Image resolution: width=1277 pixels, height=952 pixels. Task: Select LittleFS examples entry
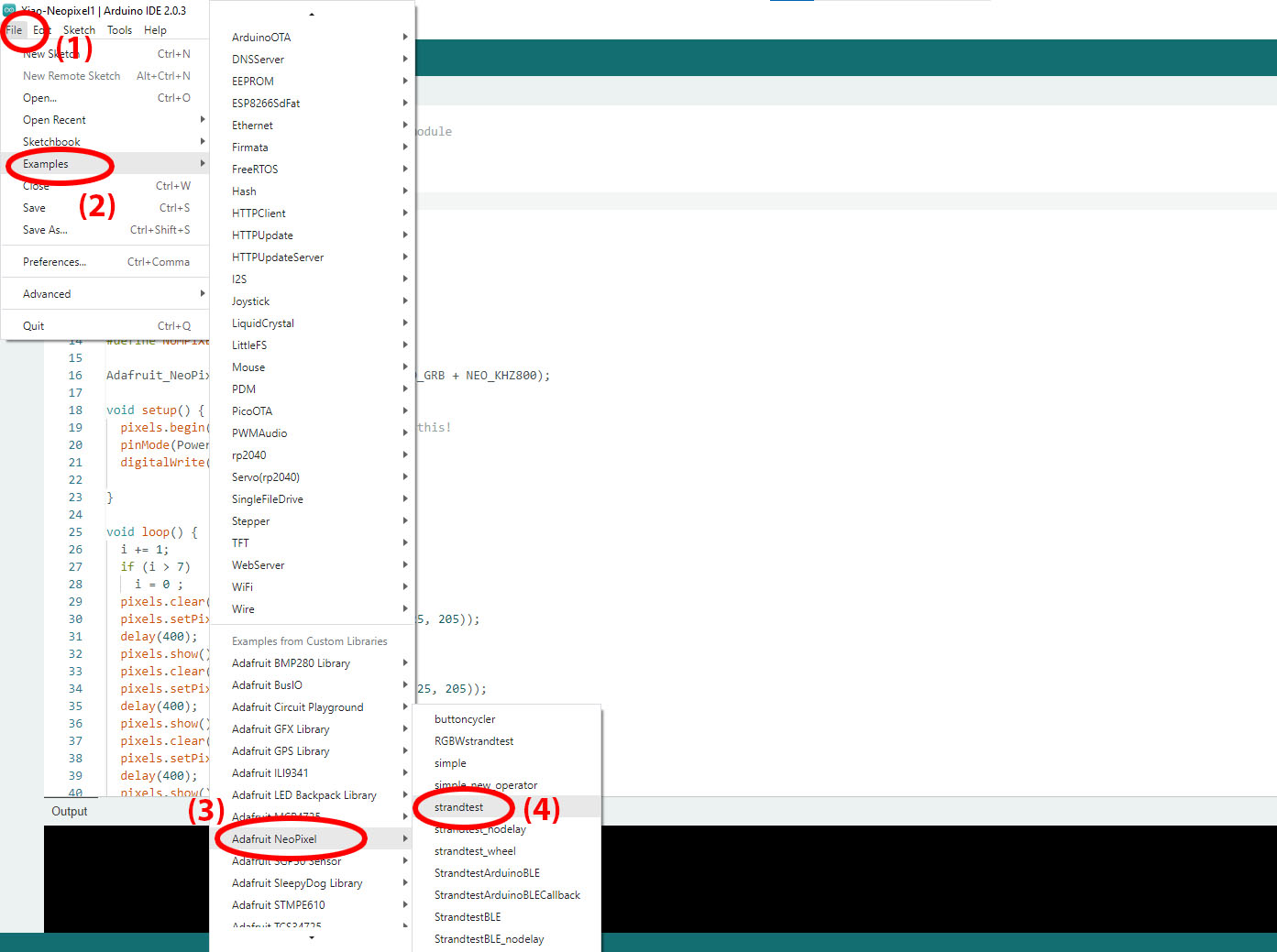pos(312,345)
